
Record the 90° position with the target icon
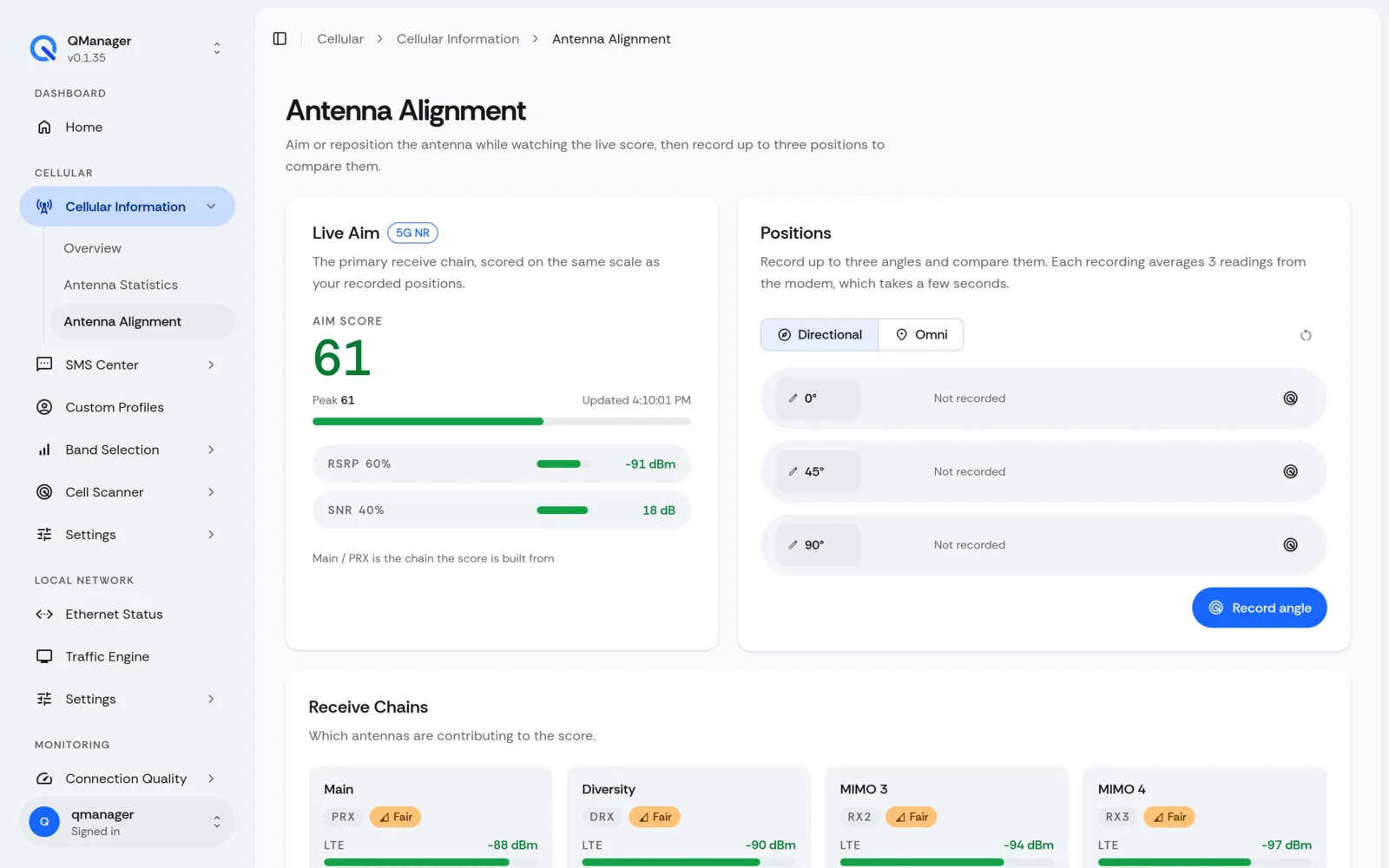[1290, 545]
